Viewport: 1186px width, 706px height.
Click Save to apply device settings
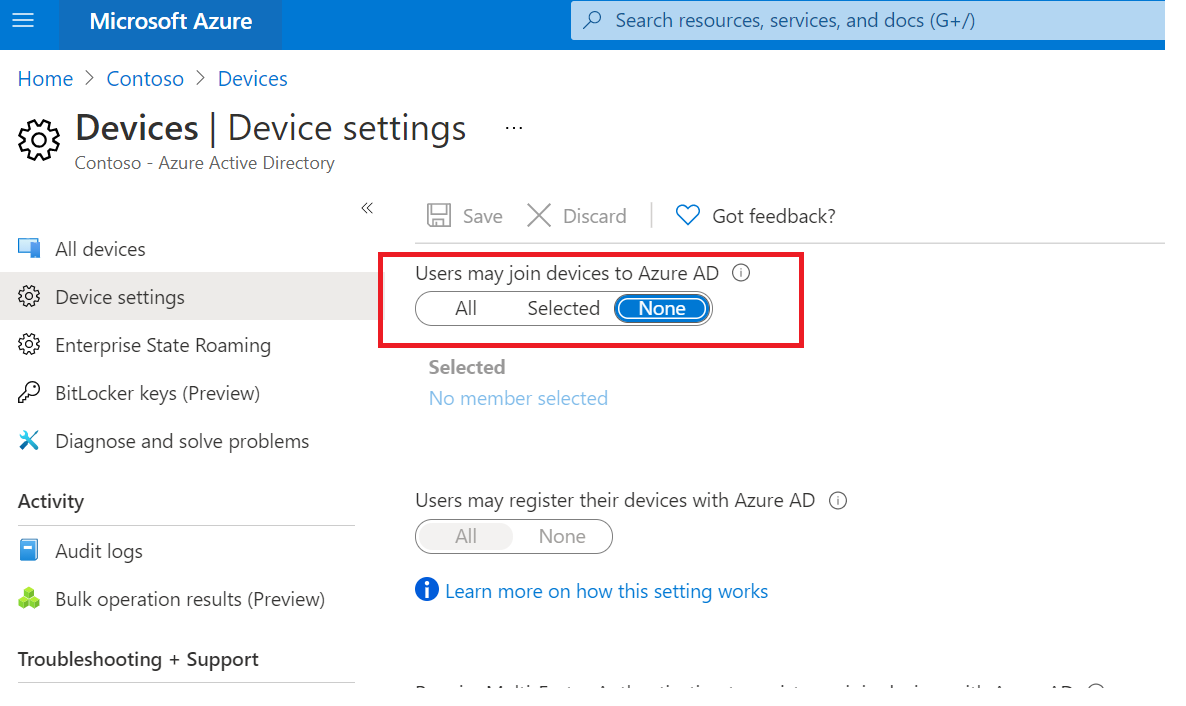click(464, 215)
